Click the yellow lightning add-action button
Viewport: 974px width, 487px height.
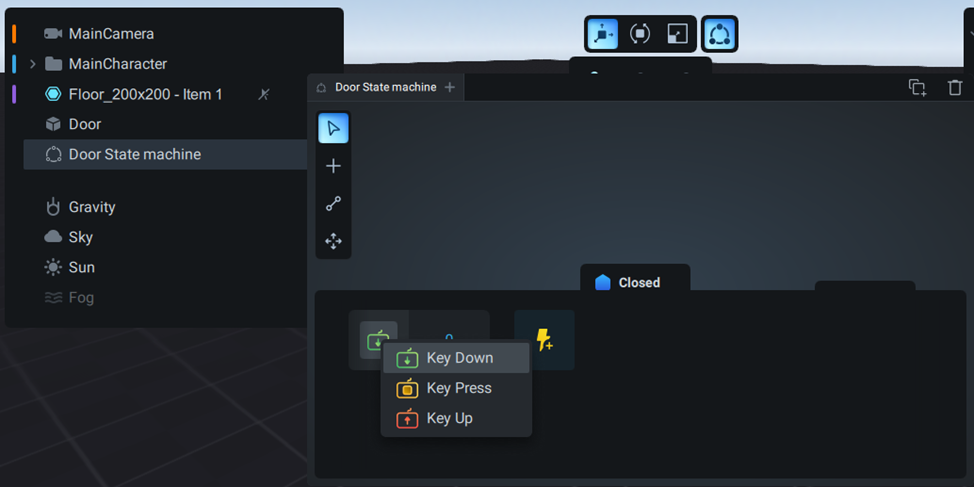(544, 340)
